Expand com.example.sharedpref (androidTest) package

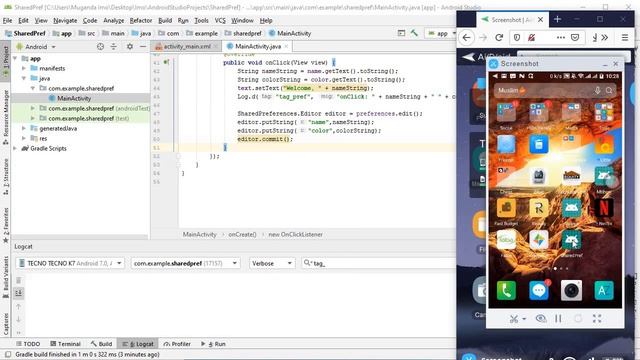pyautogui.click(x=33, y=108)
